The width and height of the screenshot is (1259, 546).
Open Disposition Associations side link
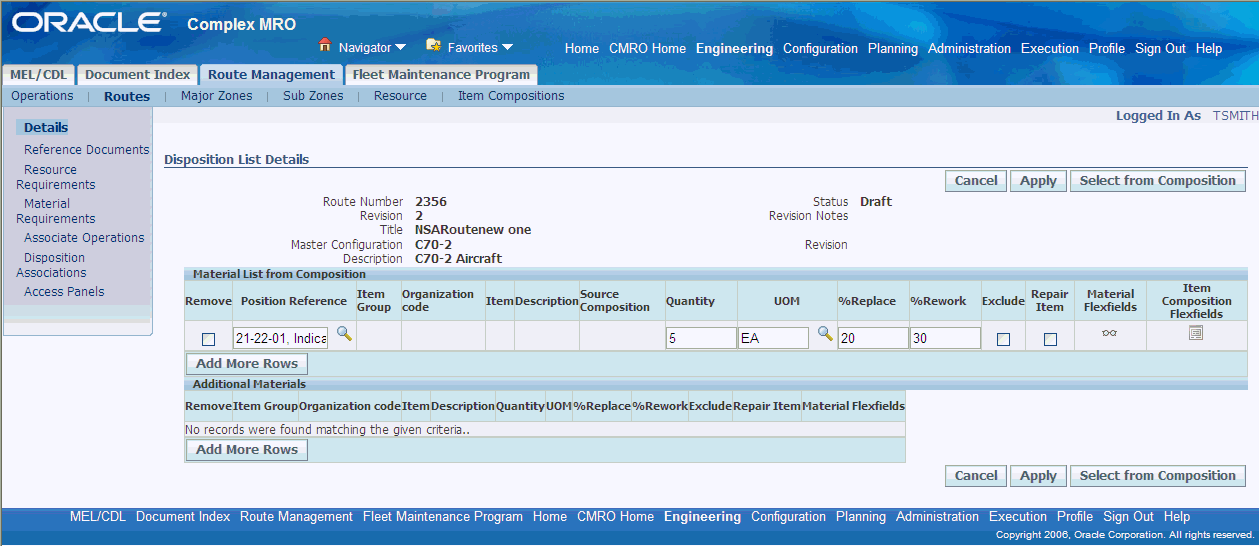tap(52, 265)
